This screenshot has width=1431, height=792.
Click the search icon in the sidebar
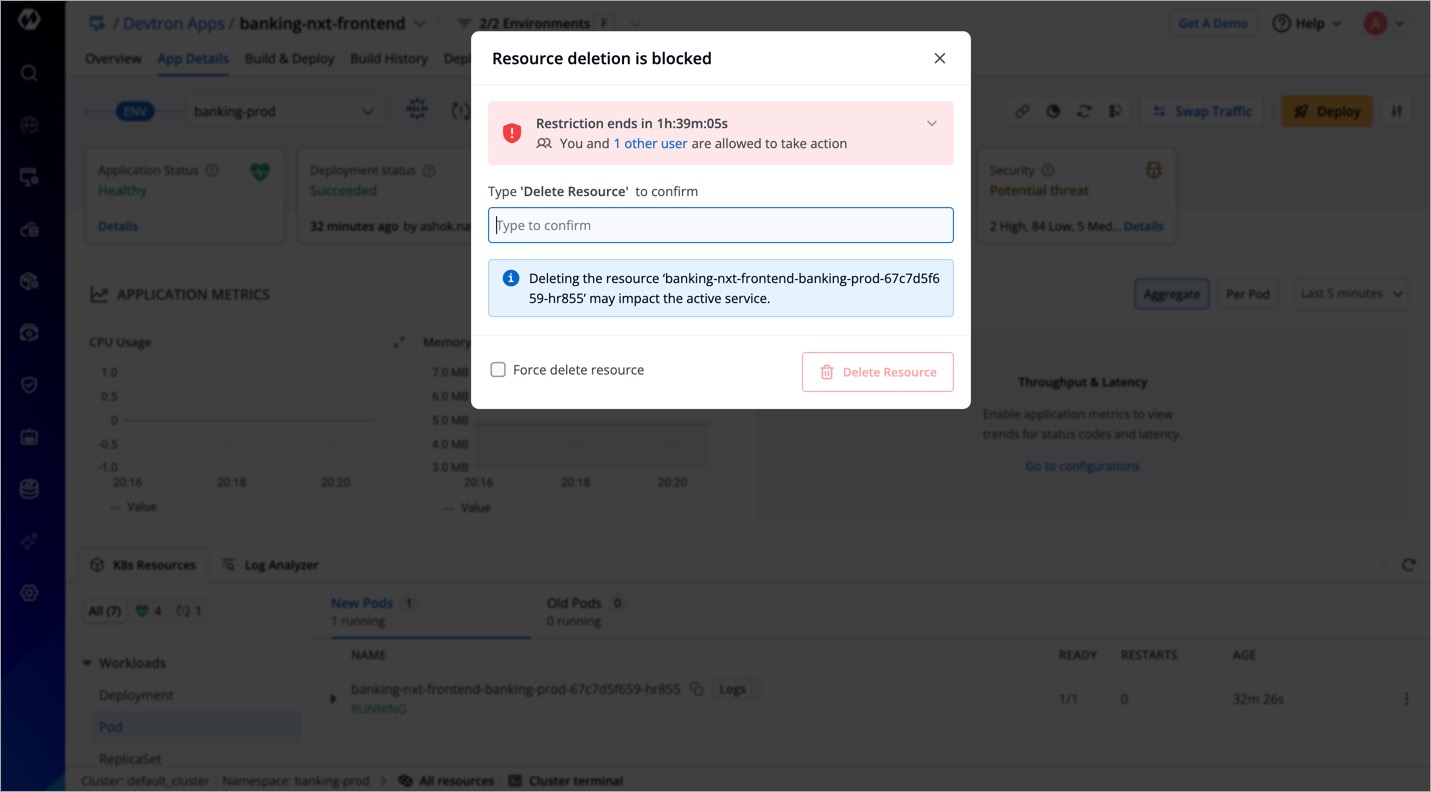[29, 73]
